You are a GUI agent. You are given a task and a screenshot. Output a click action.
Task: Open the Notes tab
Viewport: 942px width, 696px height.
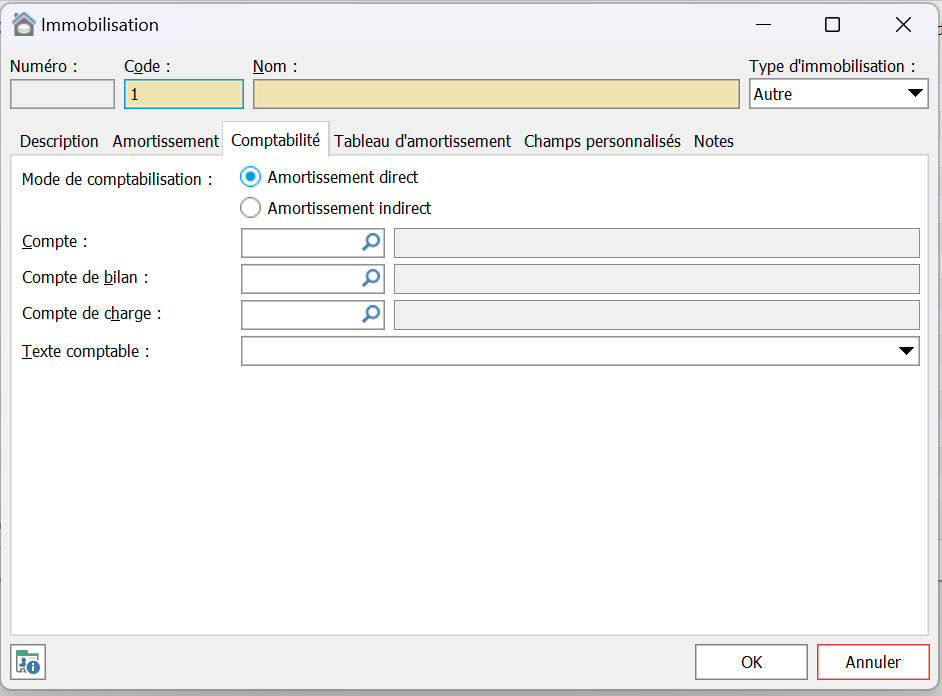713,141
